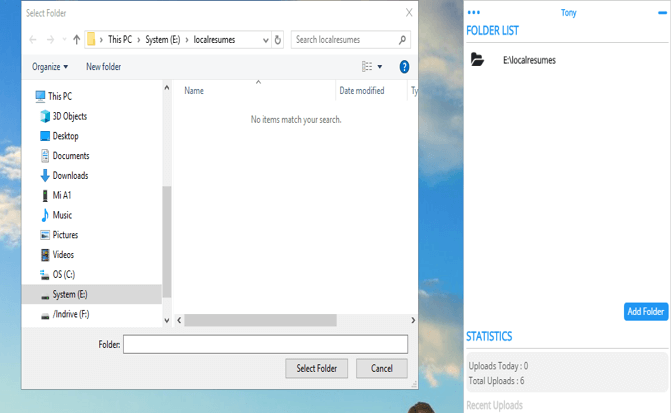
Task: Click the E:\localresumes folder icon
Action: coord(478,60)
